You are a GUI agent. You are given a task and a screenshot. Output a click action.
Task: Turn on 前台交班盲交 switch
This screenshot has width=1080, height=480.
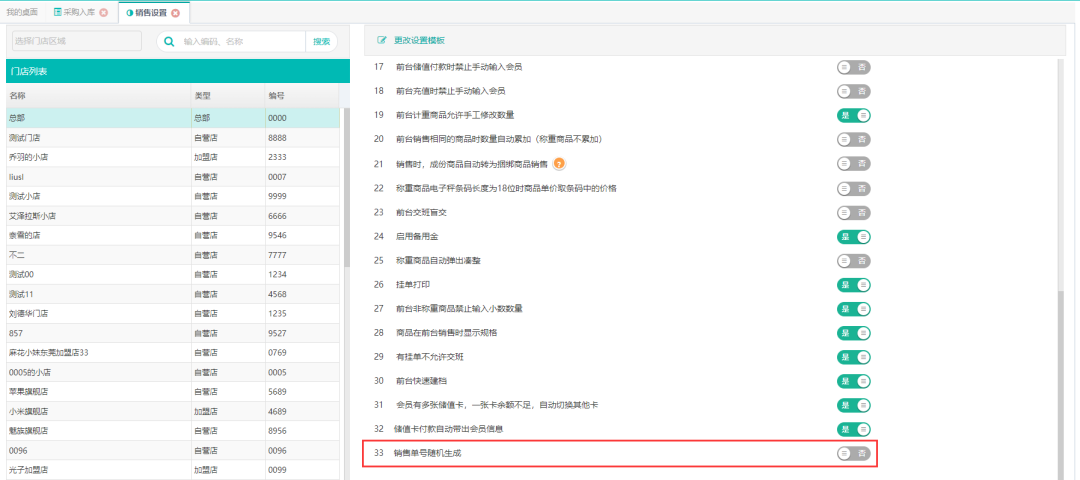click(x=853, y=212)
